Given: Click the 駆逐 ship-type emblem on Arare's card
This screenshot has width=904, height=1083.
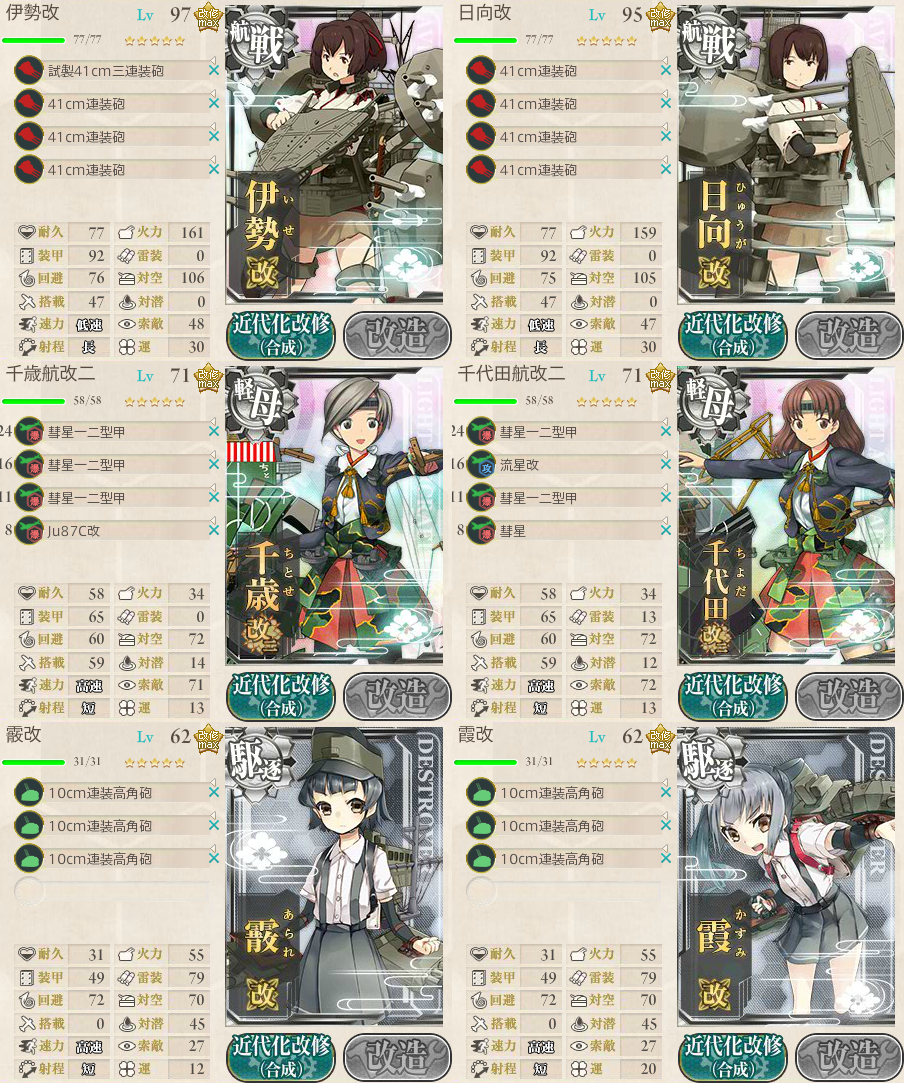Looking at the screenshot, I should [x=257, y=763].
